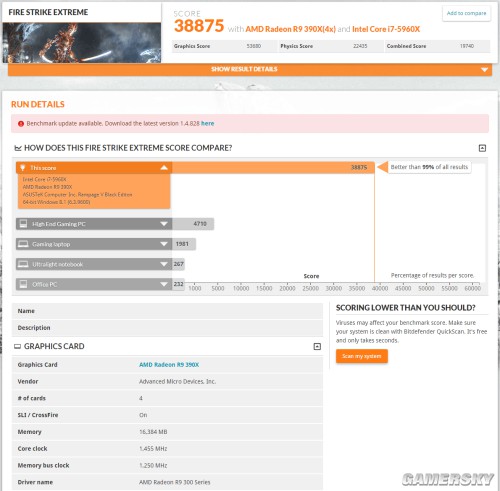
Task: Click the Add to compare button
Action: [x=466, y=13]
